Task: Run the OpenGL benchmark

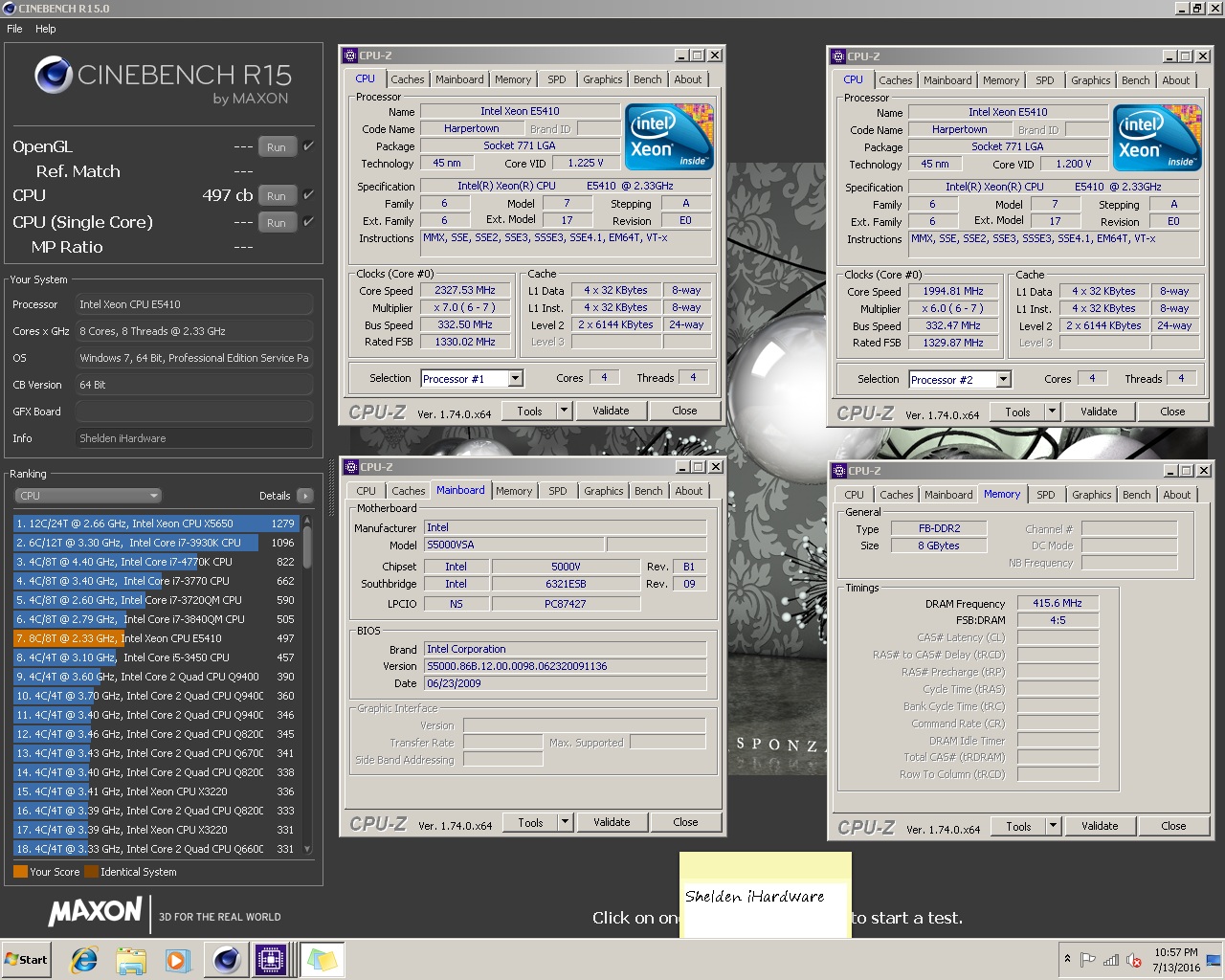Action: [x=277, y=146]
